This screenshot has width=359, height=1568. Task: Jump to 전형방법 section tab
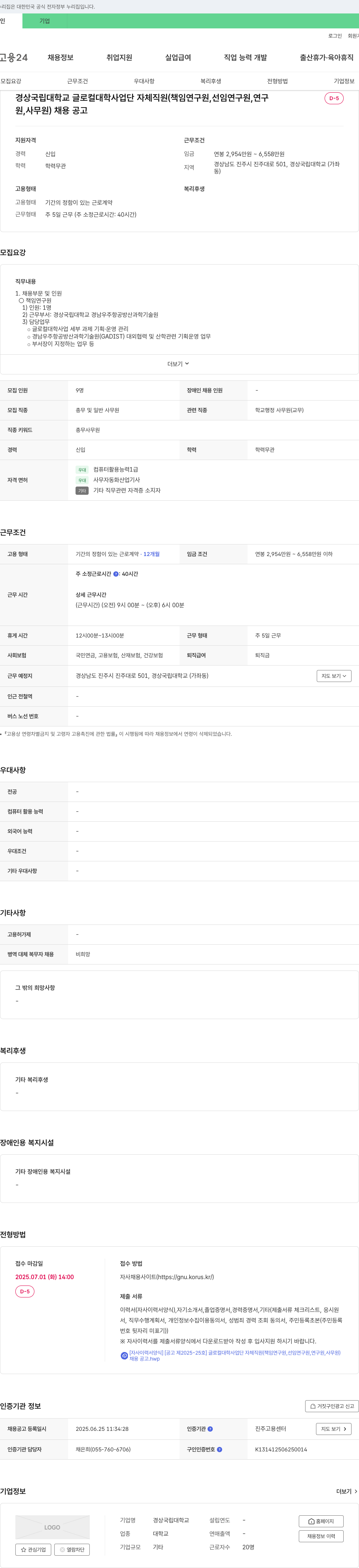pyautogui.click(x=277, y=81)
